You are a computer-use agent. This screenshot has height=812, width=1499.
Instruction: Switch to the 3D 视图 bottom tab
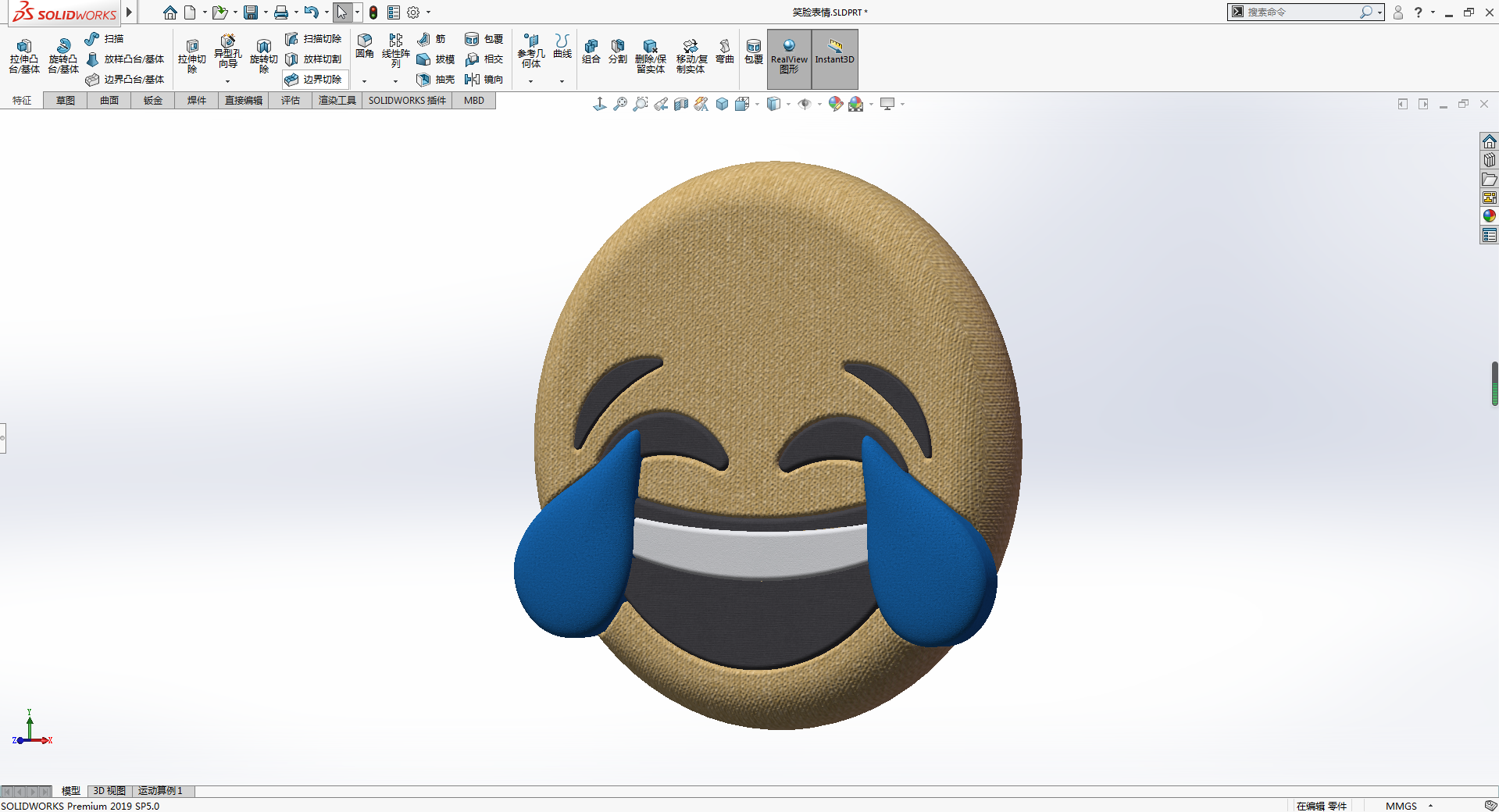[x=109, y=791]
